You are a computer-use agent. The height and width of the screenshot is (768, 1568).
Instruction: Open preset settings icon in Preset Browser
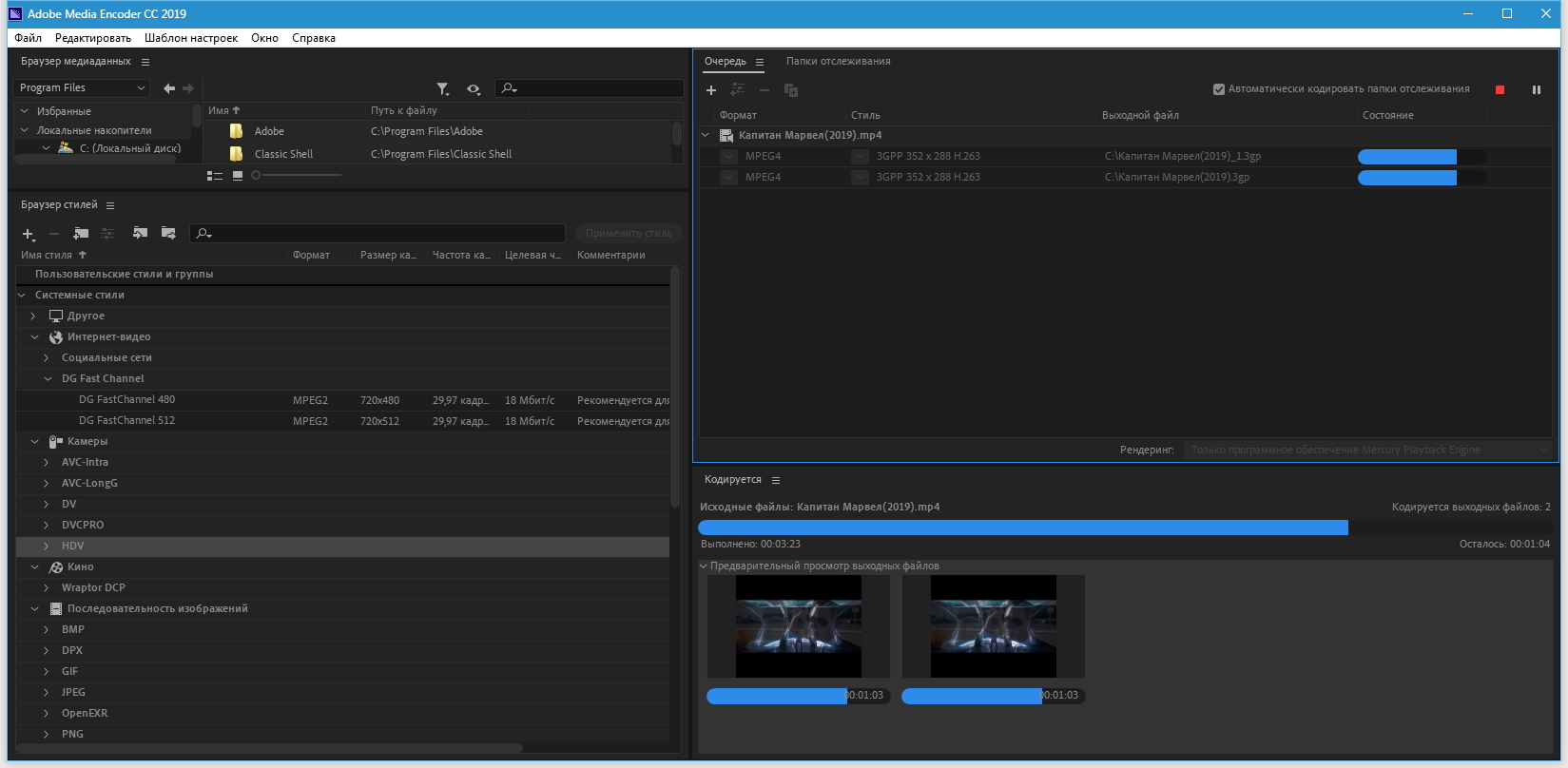click(107, 233)
